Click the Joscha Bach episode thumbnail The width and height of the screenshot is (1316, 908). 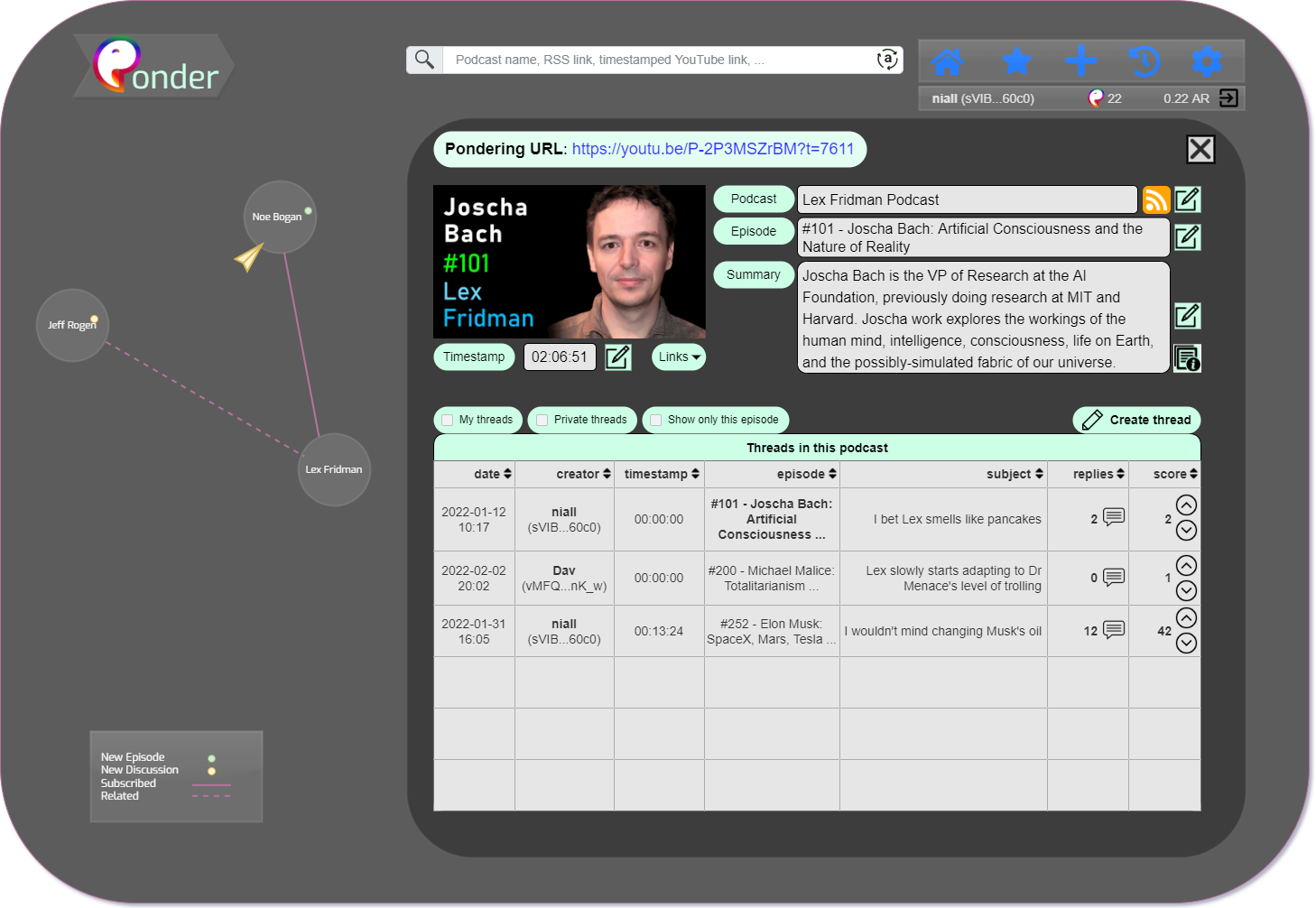coord(569,262)
